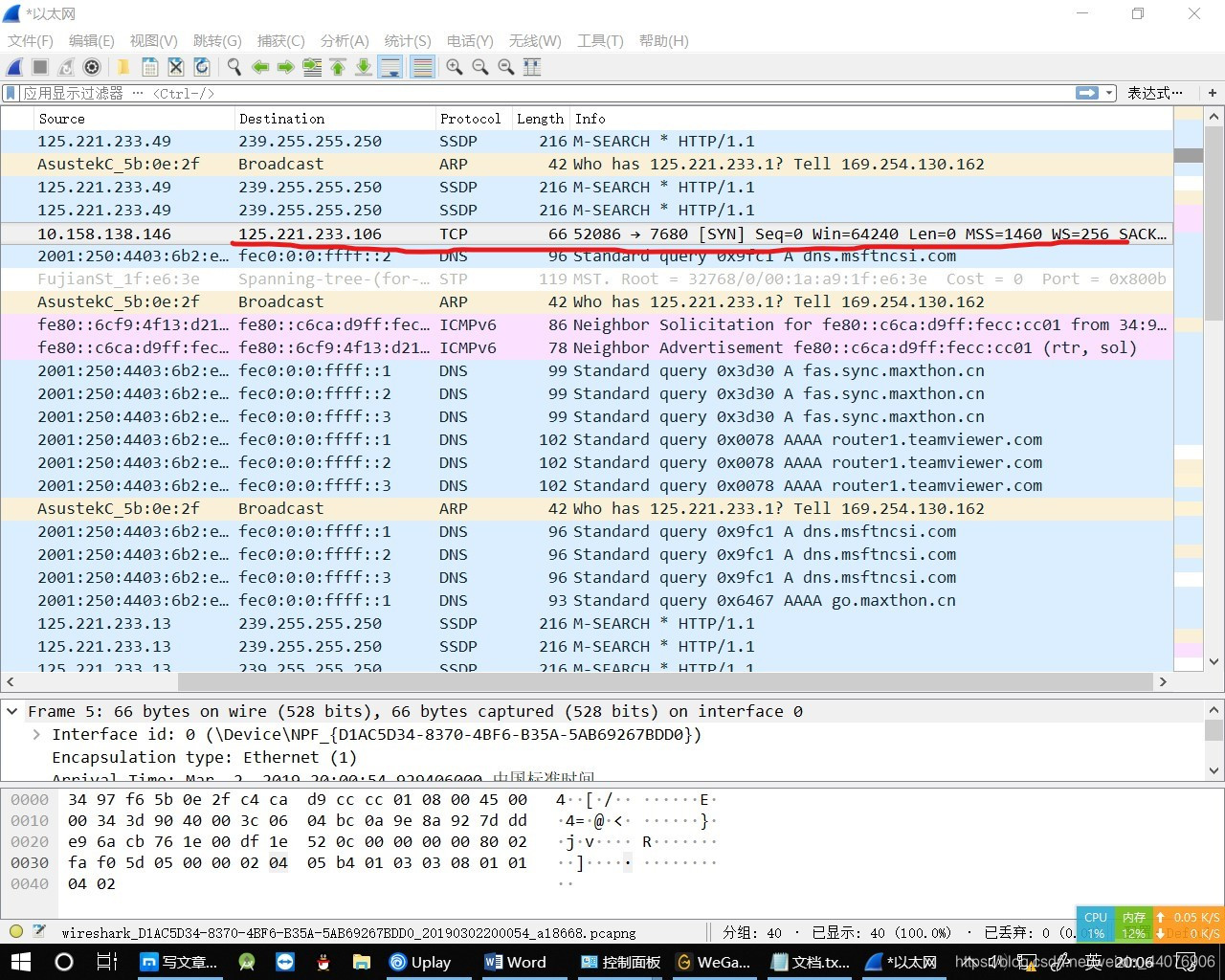Sort by Source column header
This screenshot has height=980, width=1225.
click(x=134, y=119)
